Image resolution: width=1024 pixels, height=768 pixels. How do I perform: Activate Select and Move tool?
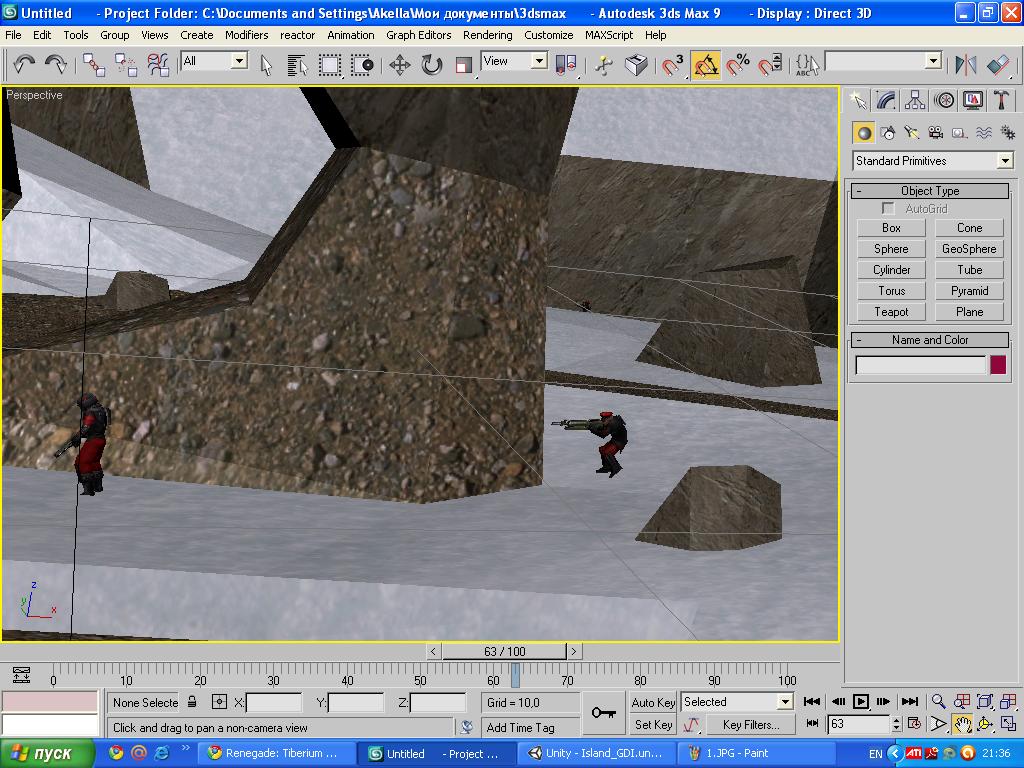(x=400, y=65)
